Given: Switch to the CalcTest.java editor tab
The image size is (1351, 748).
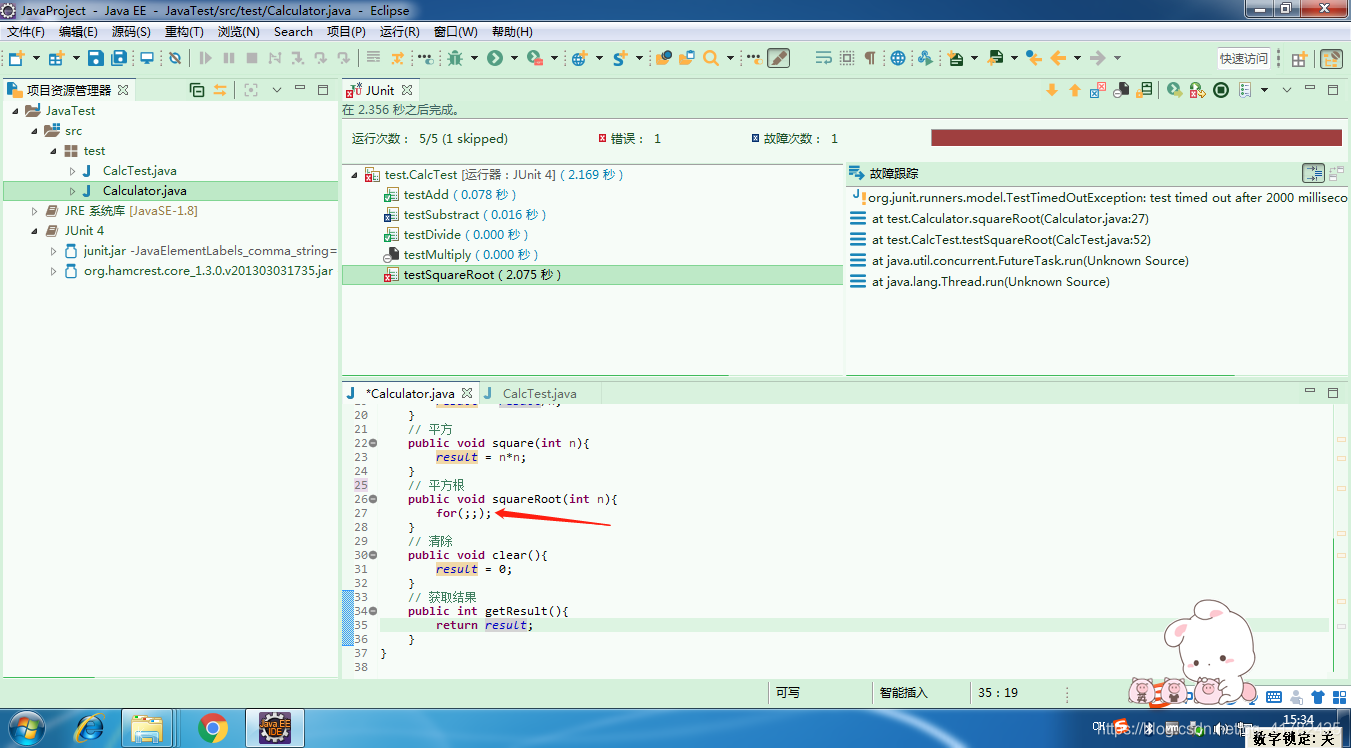Looking at the screenshot, I should point(539,394).
